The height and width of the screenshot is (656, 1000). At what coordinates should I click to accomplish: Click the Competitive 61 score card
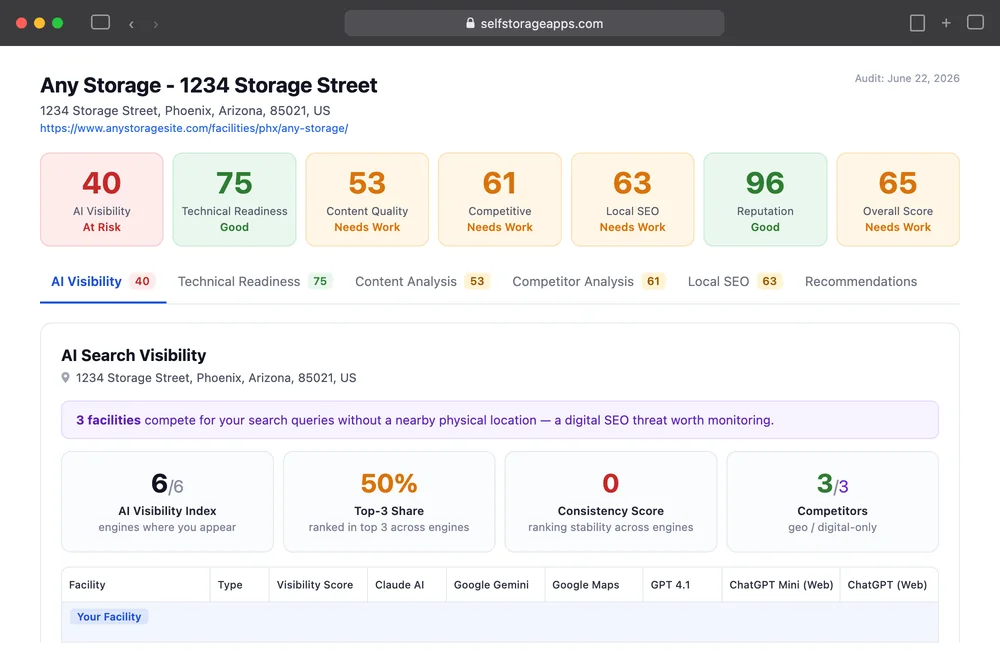pyautogui.click(x=499, y=199)
